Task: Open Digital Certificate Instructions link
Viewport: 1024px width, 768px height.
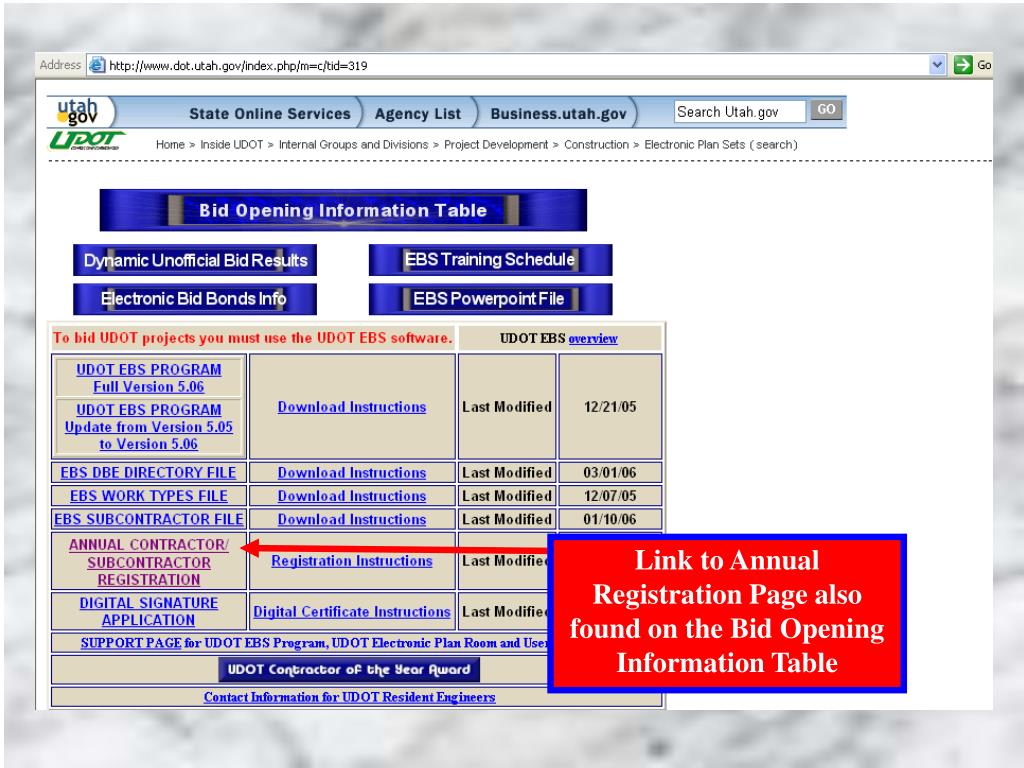Action: (x=352, y=612)
